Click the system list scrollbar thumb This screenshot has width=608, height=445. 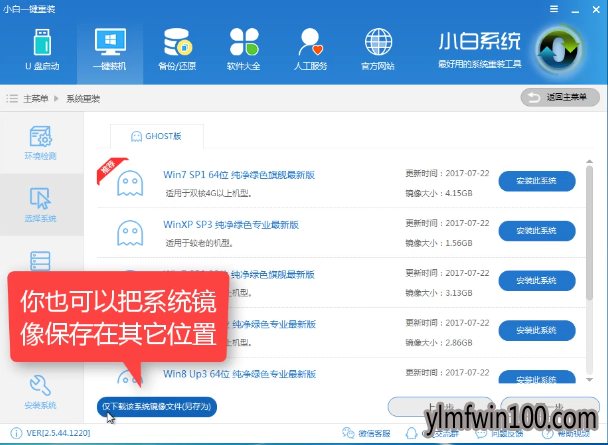point(589,233)
